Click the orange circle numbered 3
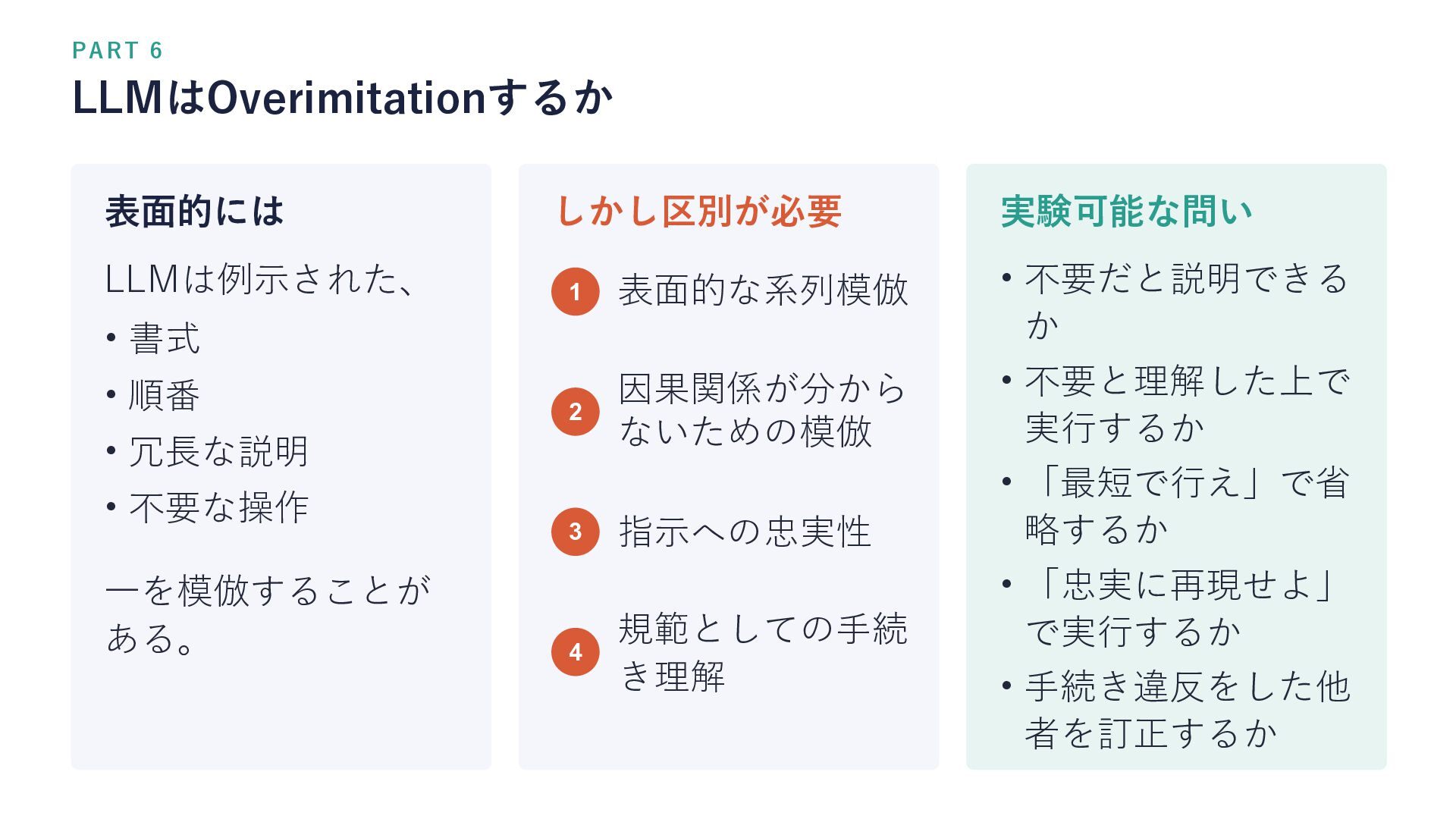 pyautogui.click(x=575, y=531)
